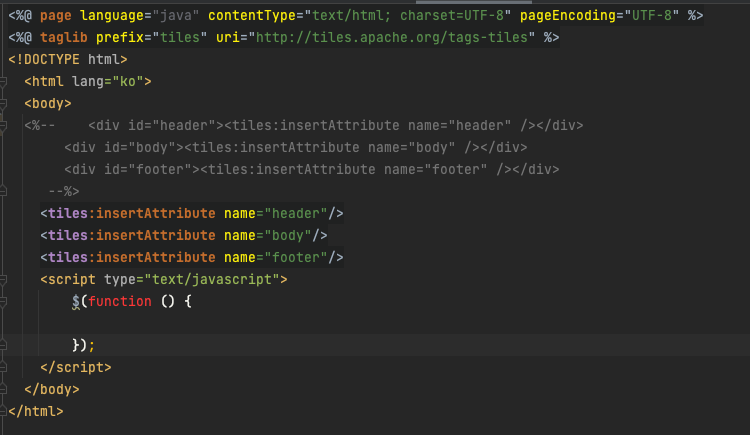Place cursor on 'page' directive keyword
Screen dimensions: 750x435
coord(55,16)
